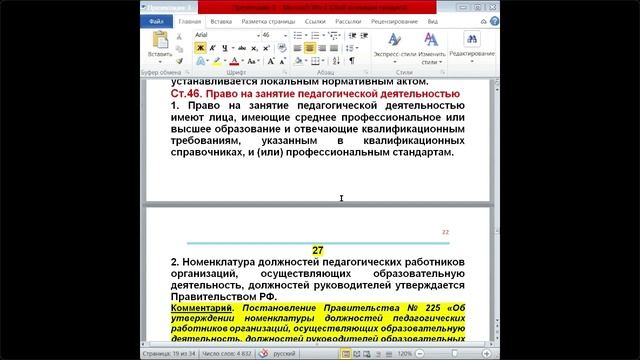The image size is (640, 360).
Task: Align text right
Action: click(322, 48)
